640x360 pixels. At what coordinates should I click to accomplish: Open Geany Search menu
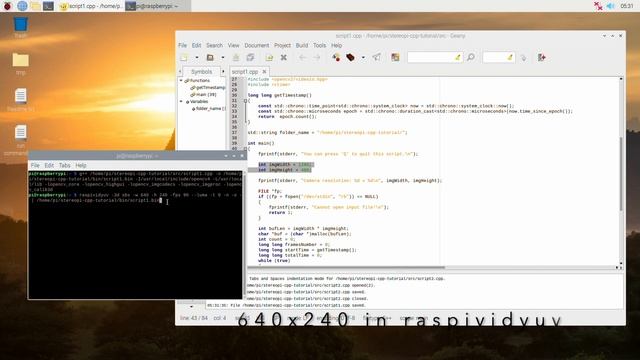click(214, 45)
